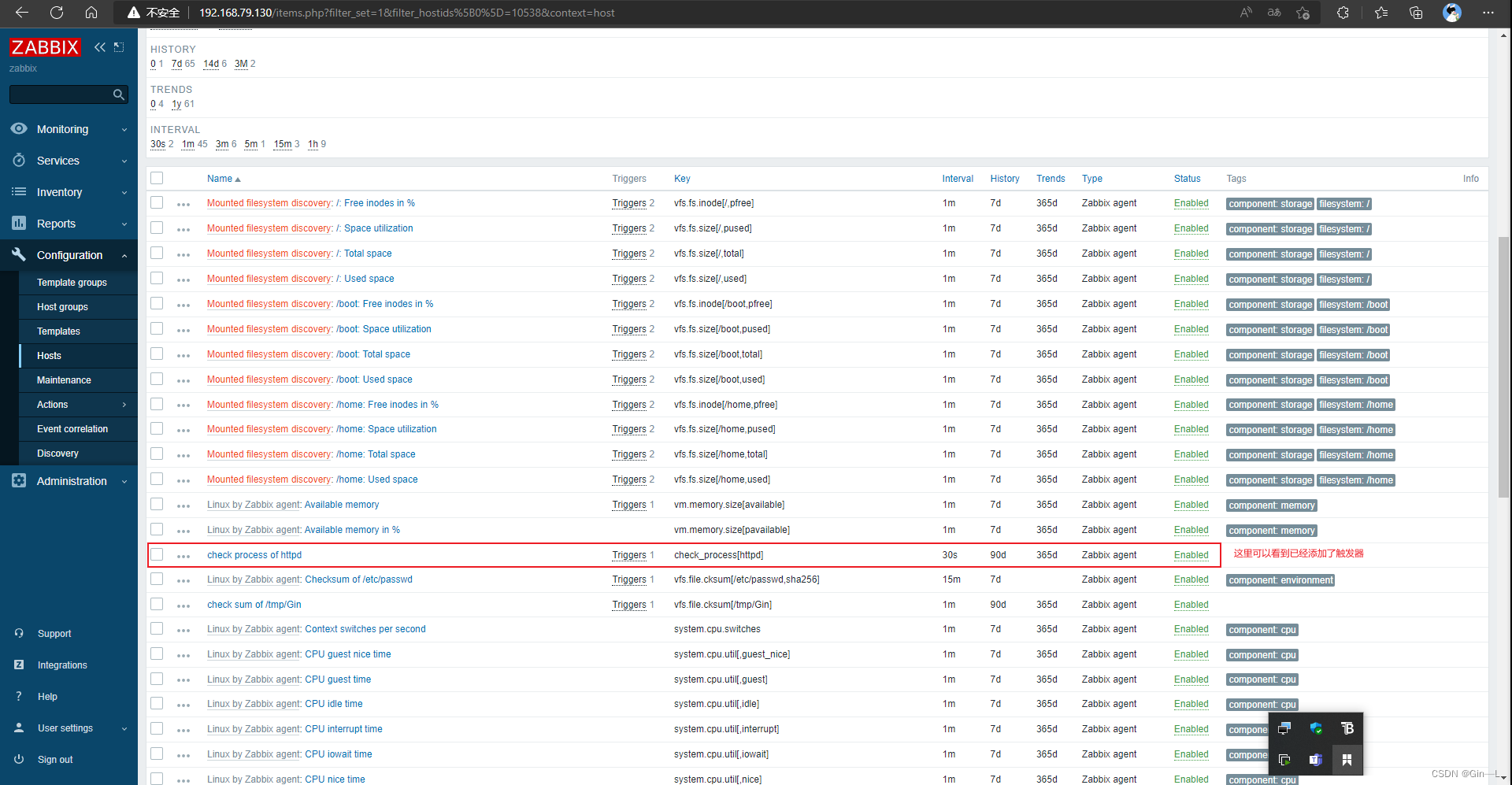Expand the Reports menu
Screen dimensions: 1512x785
(124, 224)
